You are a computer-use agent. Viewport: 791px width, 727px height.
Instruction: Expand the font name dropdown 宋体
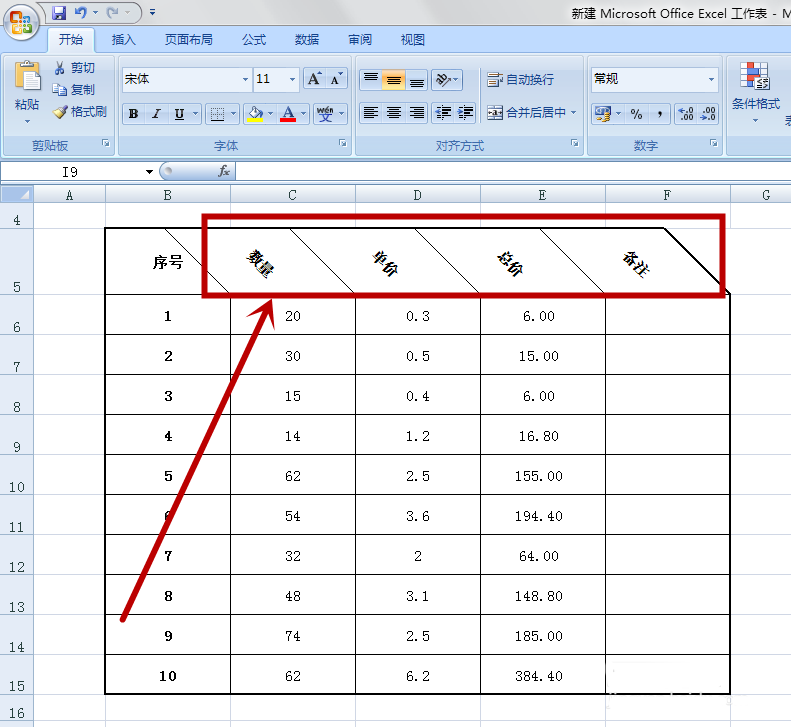click(245, 79)
